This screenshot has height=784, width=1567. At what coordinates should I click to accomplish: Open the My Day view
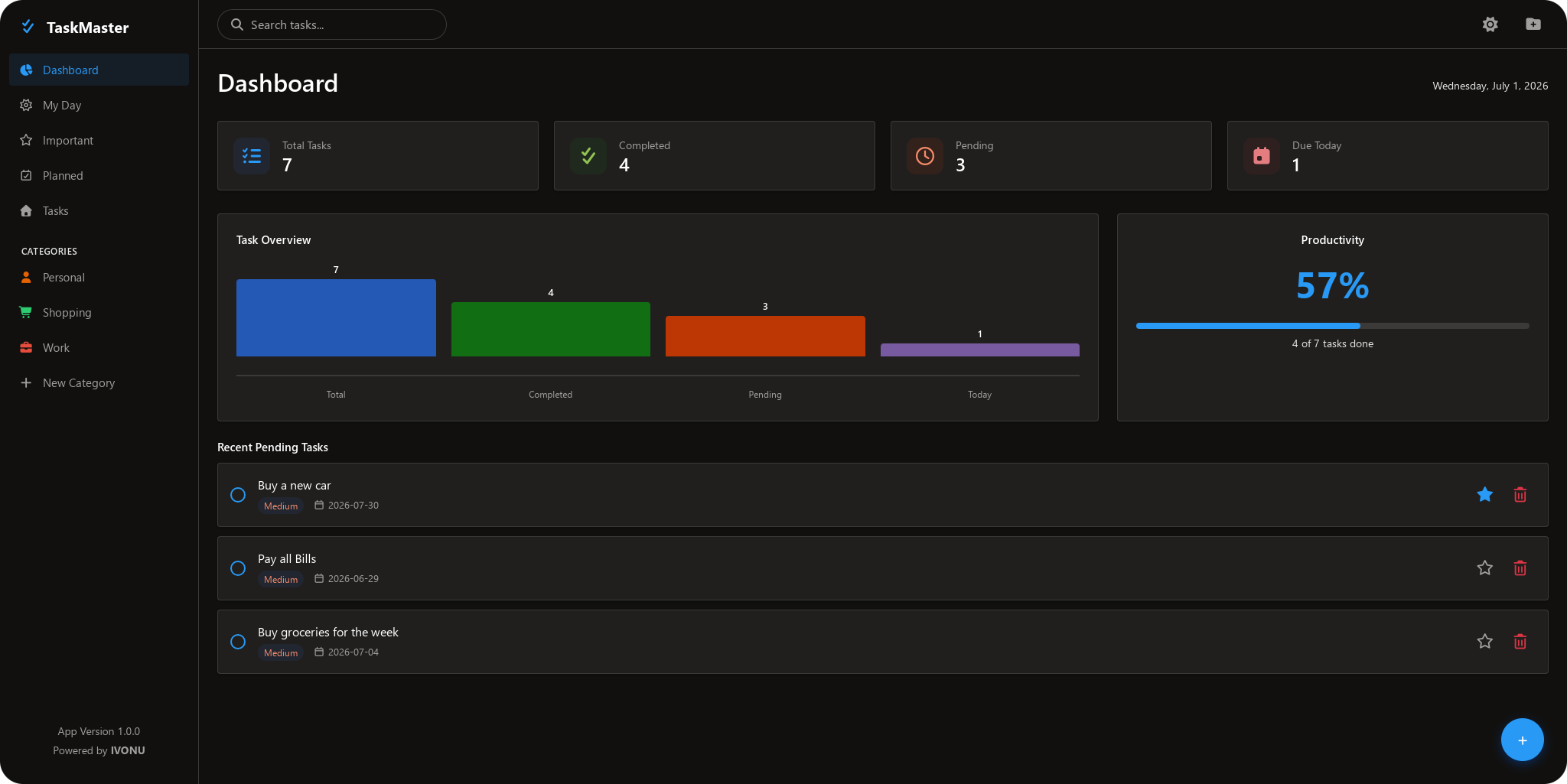(99, 105)
